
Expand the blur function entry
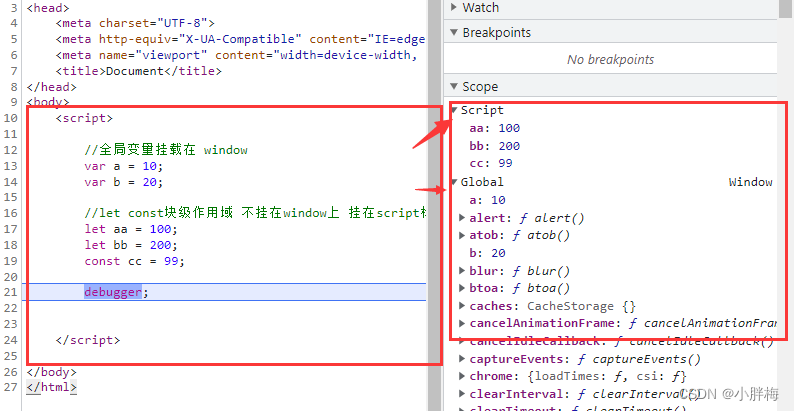(x=462, y=271)
